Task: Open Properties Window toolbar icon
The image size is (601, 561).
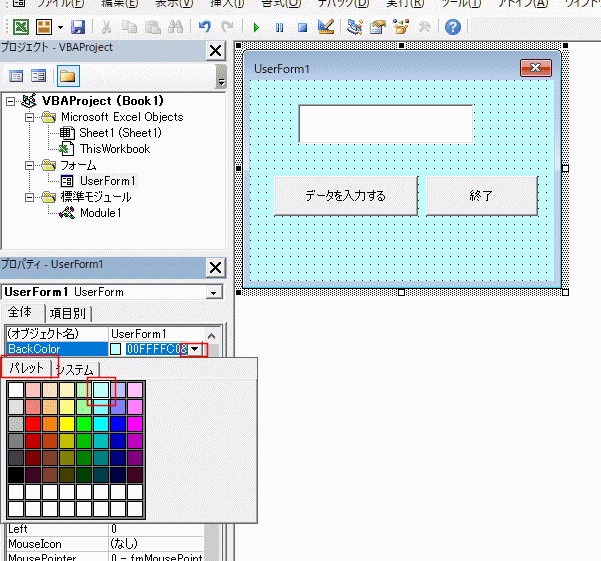Action: pyautogui.click(x=378, y=27)
